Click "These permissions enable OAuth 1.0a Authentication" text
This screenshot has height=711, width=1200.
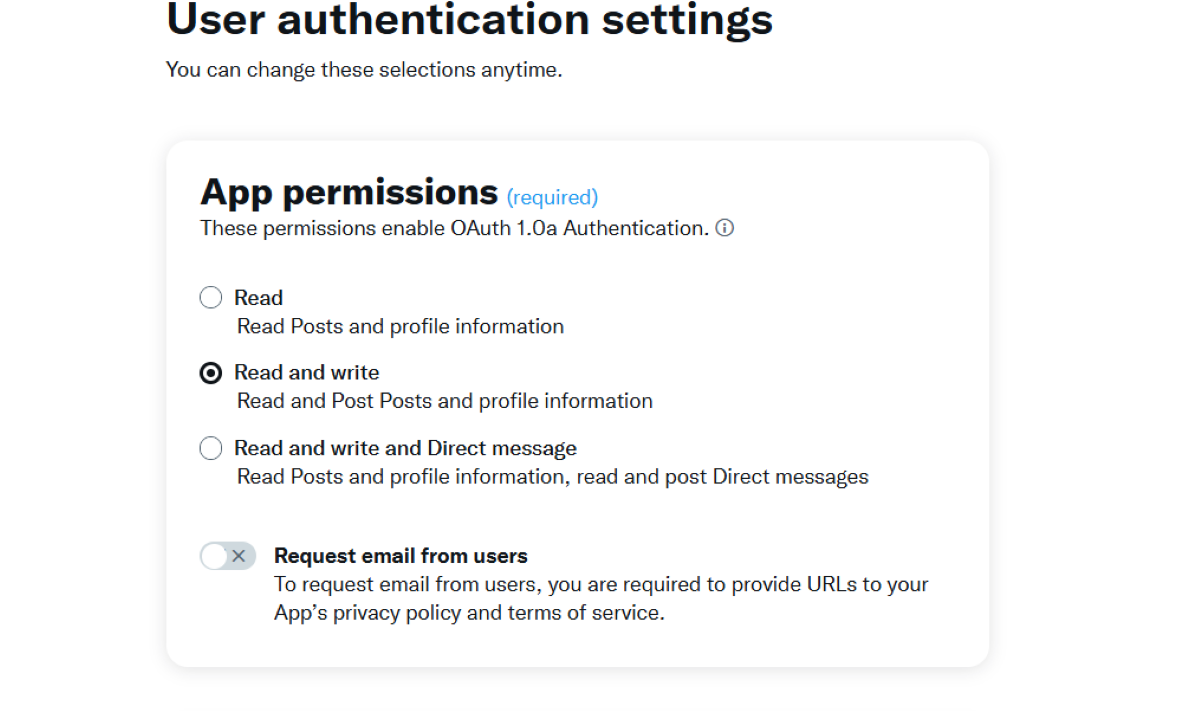454,228
